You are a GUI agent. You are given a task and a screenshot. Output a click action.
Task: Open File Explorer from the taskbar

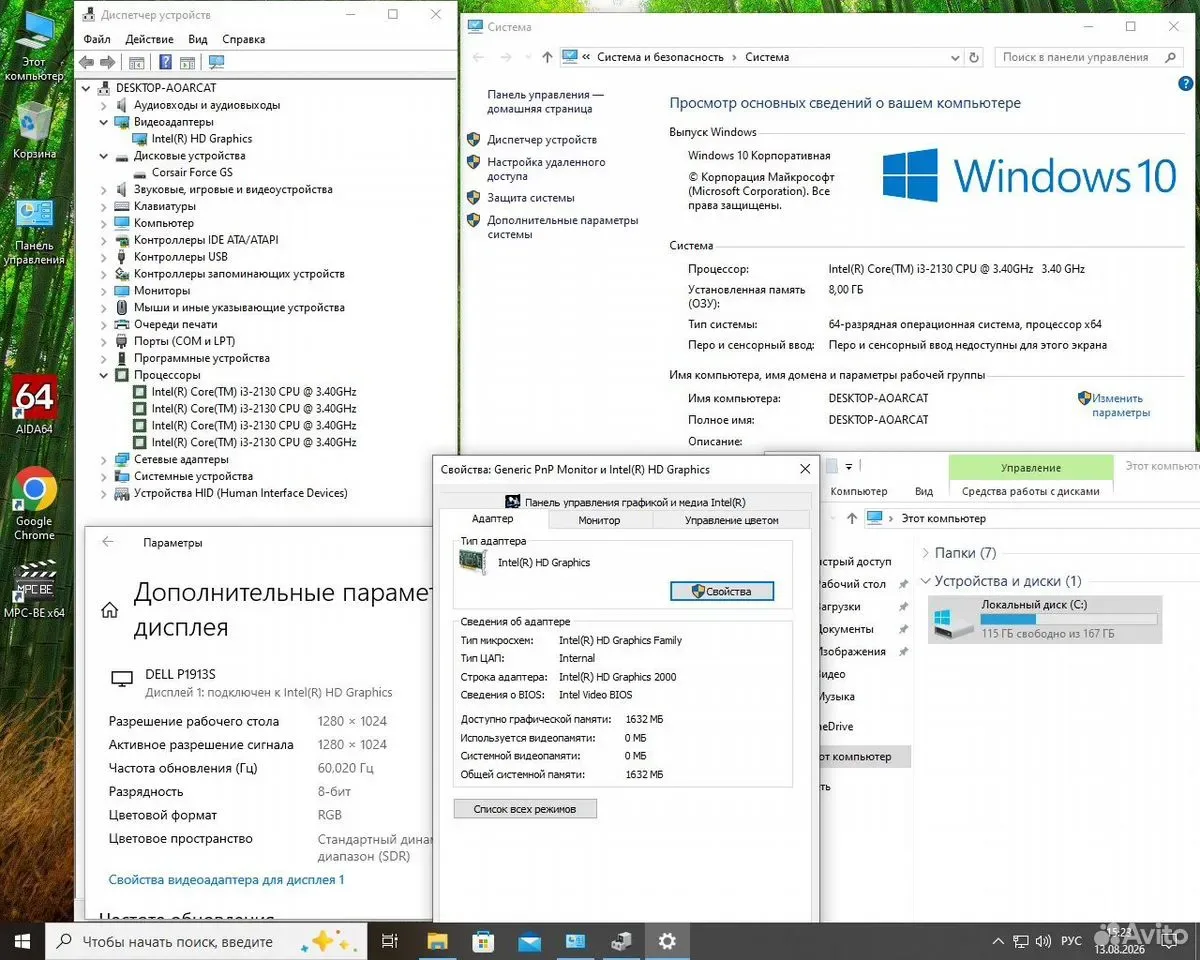pyautogui.click(x=437, y=941)
